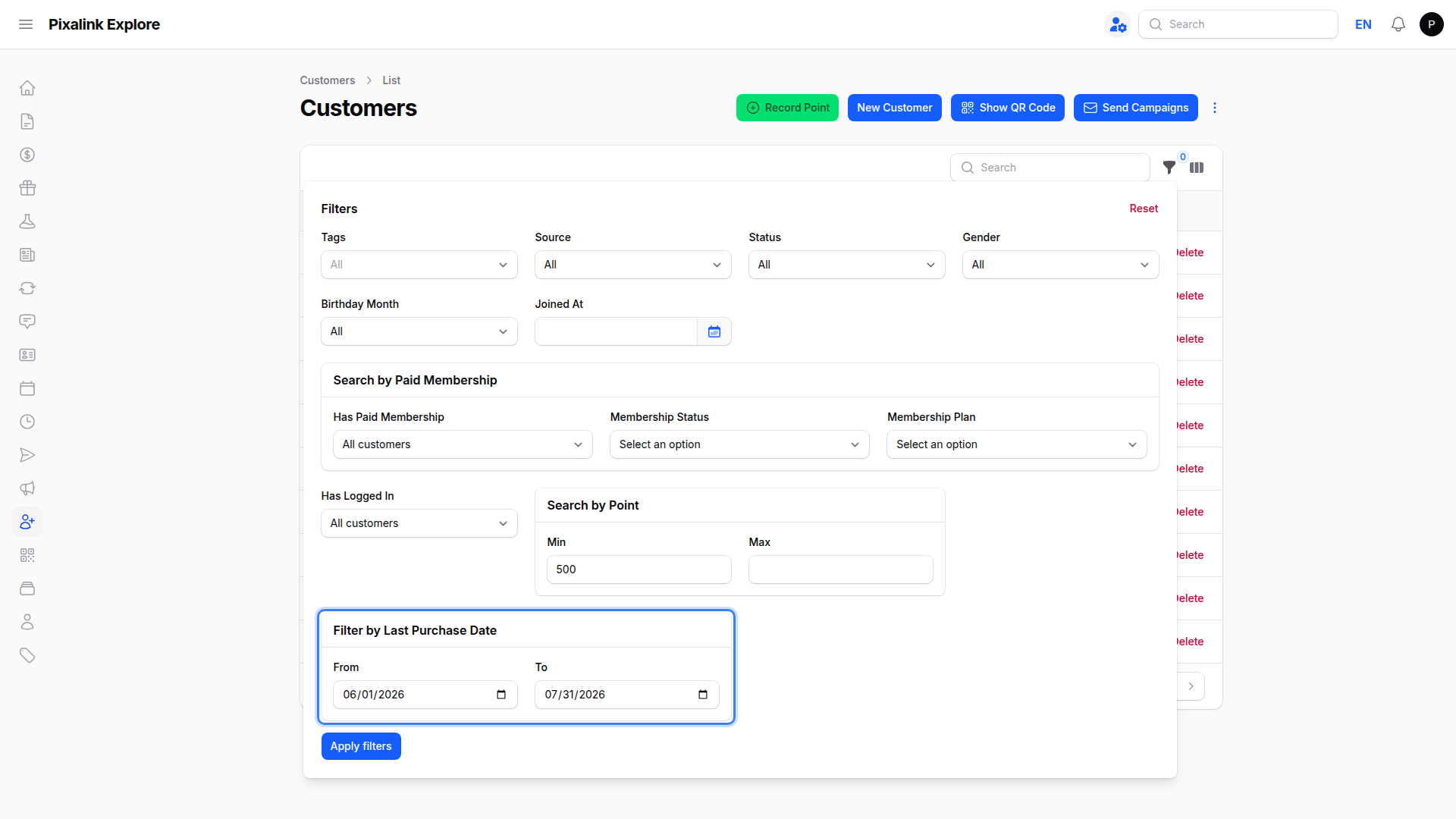Viewport: 1456px width, 819px height.
Task: Open Membership Plan dropdown
Action: pyautogui.click(x=1017, y=444)
